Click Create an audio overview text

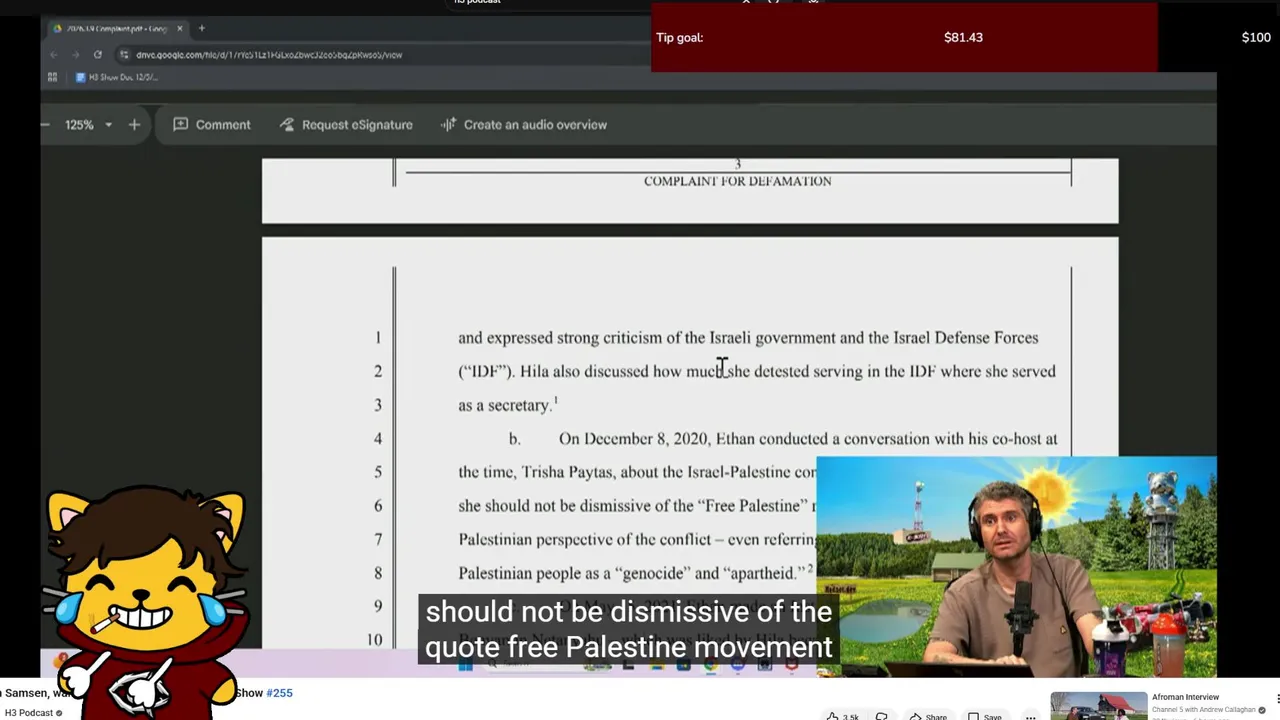point(535,125)
